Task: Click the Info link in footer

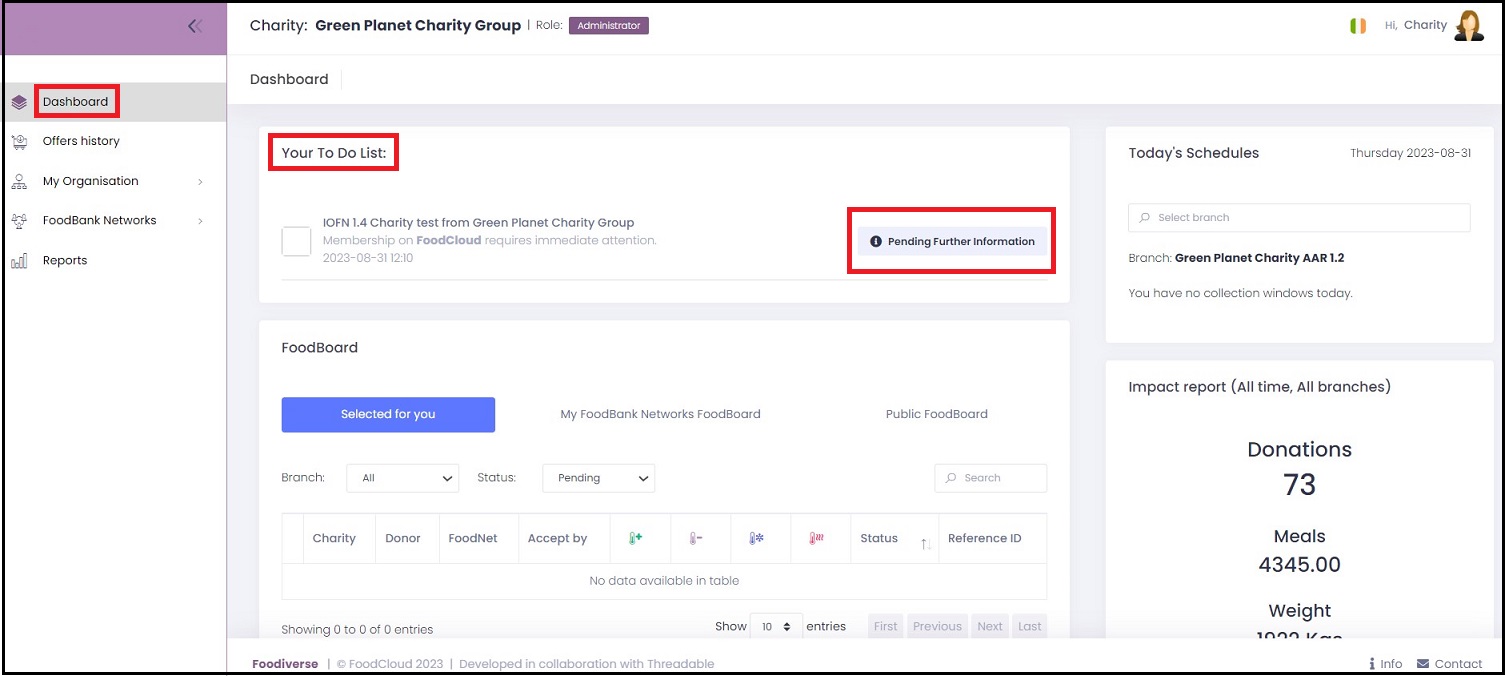Action: [1391, 664]
